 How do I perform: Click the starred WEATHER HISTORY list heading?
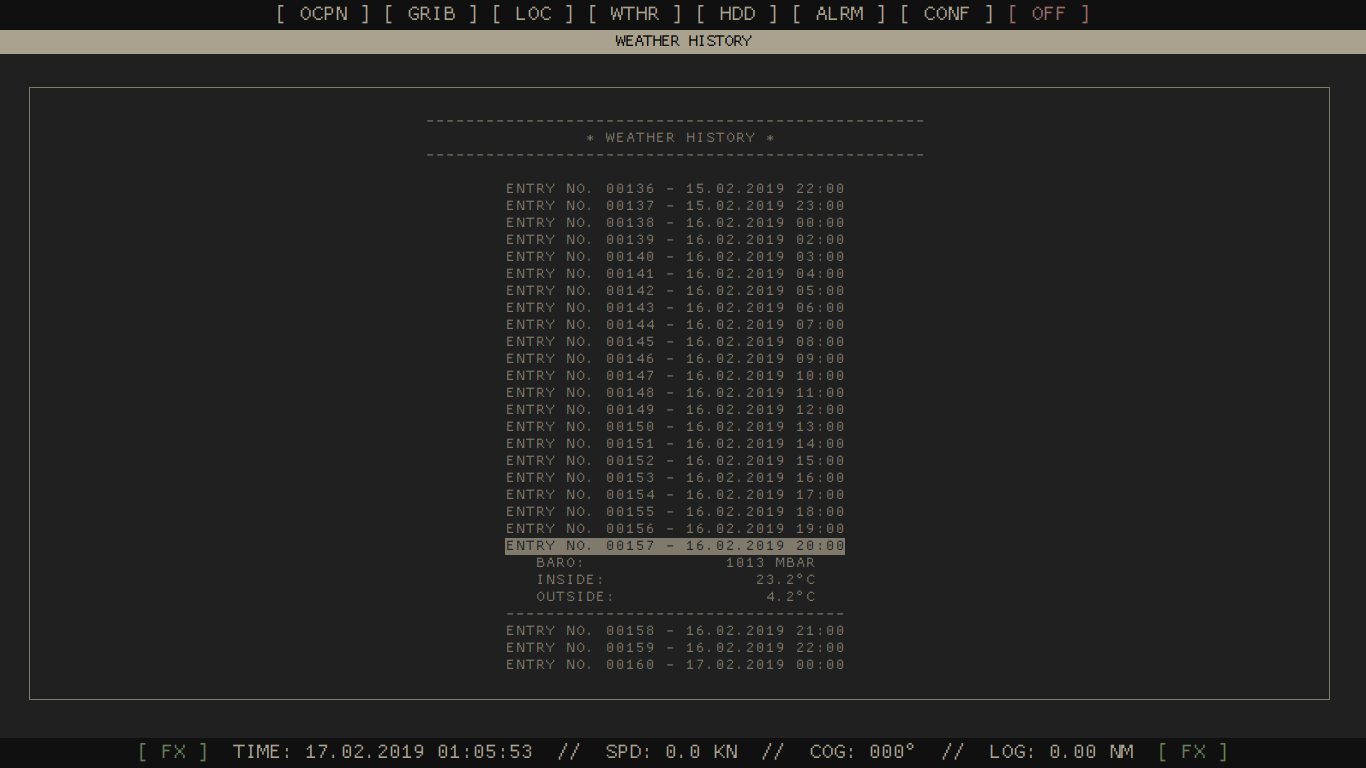(680, 138)
